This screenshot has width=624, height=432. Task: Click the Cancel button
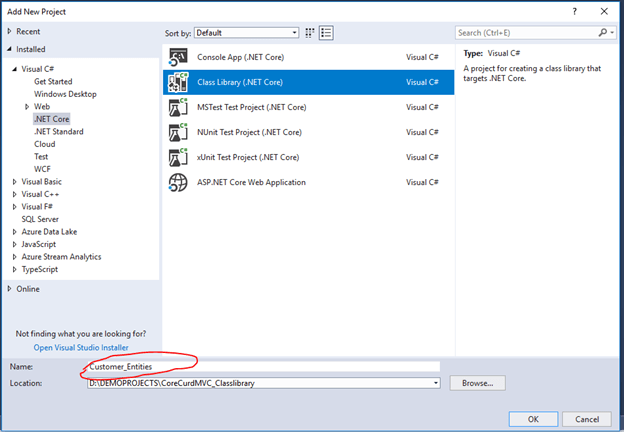click(x=587, y=419)
